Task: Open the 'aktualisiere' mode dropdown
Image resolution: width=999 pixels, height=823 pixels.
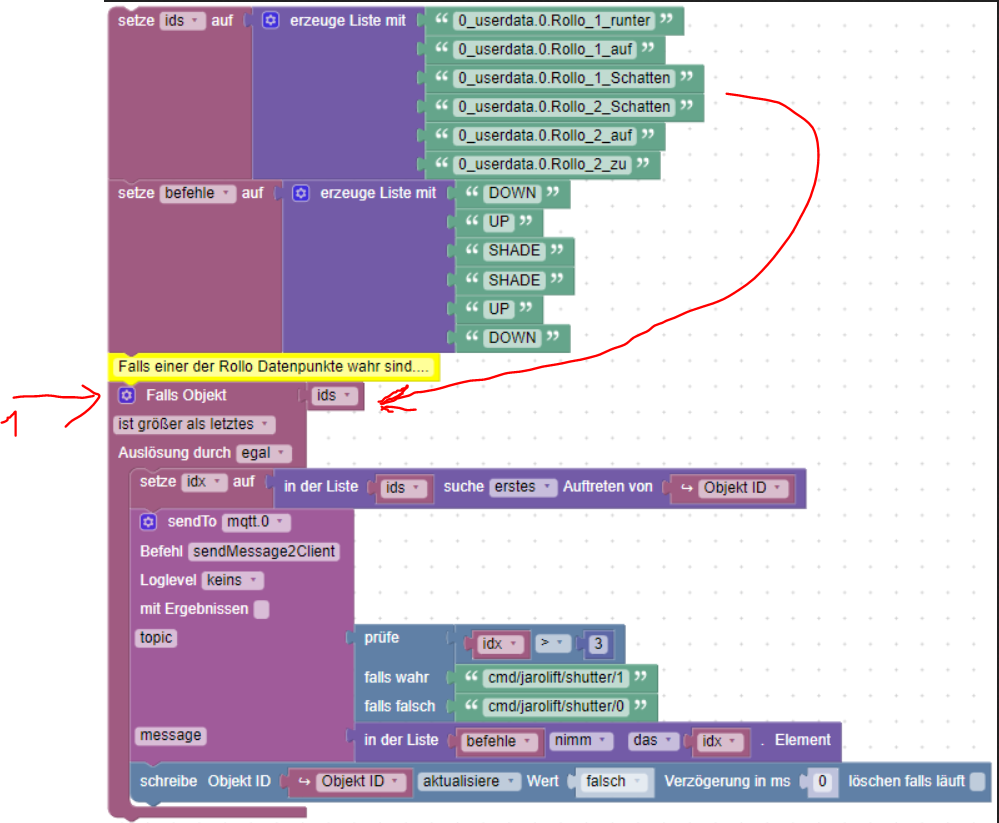Action: click(x=469, y=781)
